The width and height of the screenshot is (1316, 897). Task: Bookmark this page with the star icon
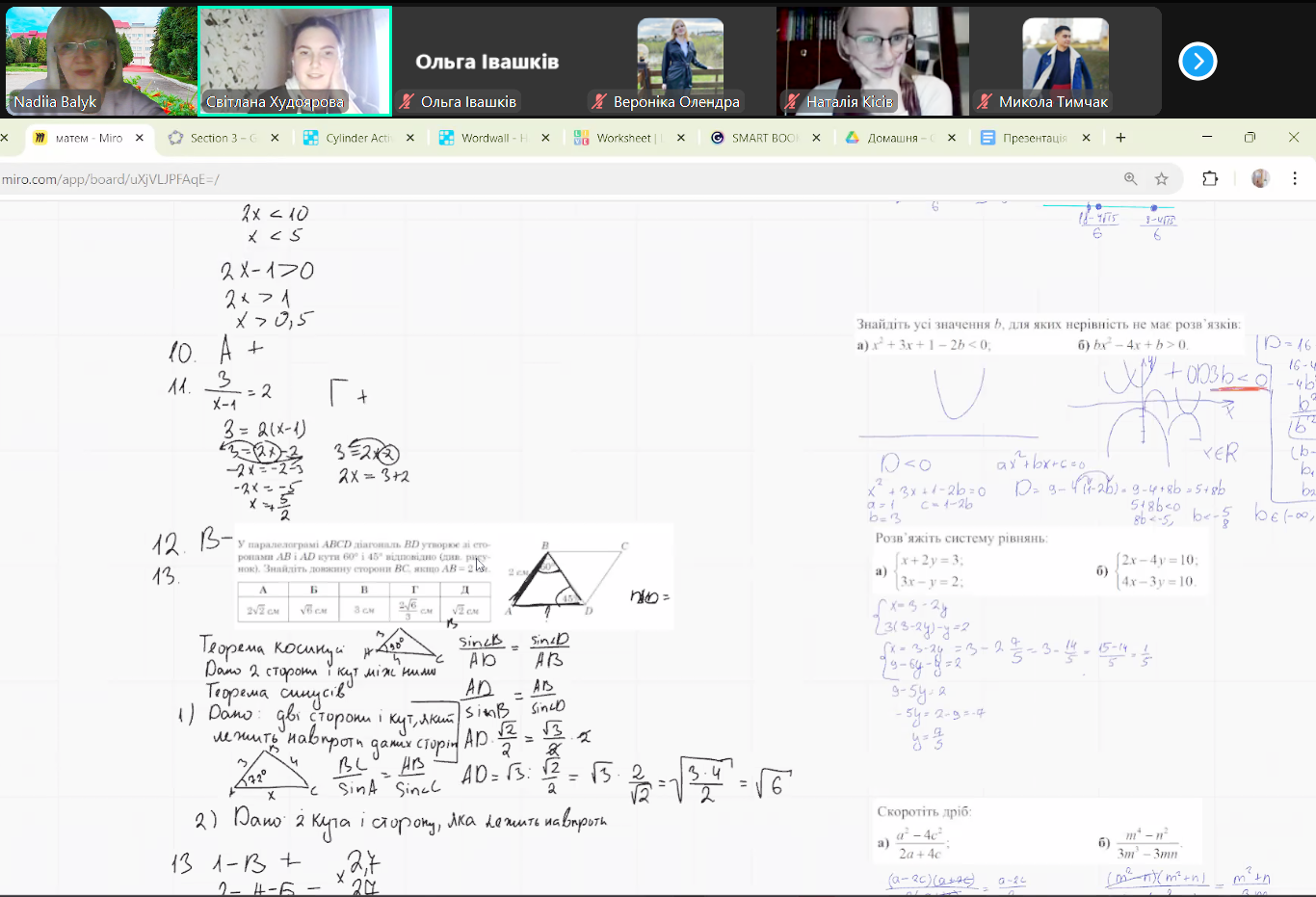[x=1162, y=179]
